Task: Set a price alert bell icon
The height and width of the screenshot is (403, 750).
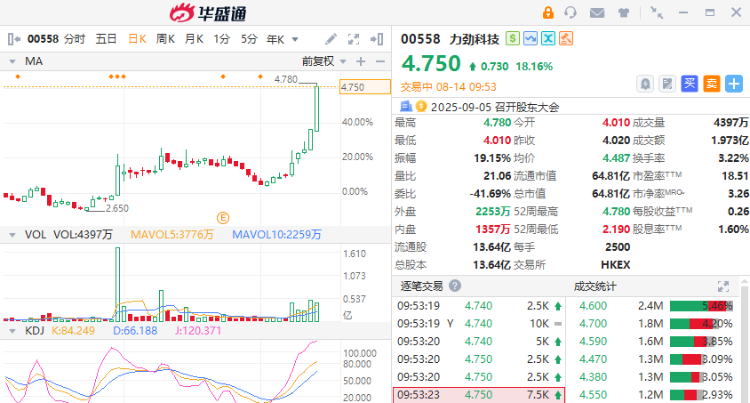Action: pyautogui.click(x=645, y=84)
